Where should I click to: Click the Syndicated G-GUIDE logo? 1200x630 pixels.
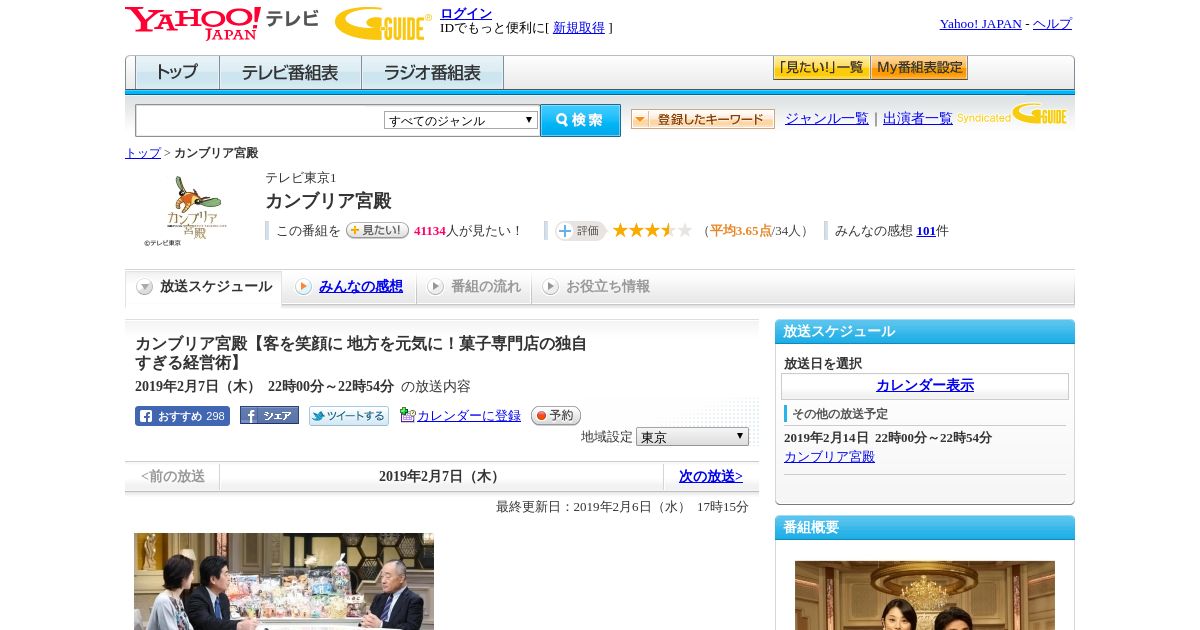pyautogui.click(x=1012, y=114)
